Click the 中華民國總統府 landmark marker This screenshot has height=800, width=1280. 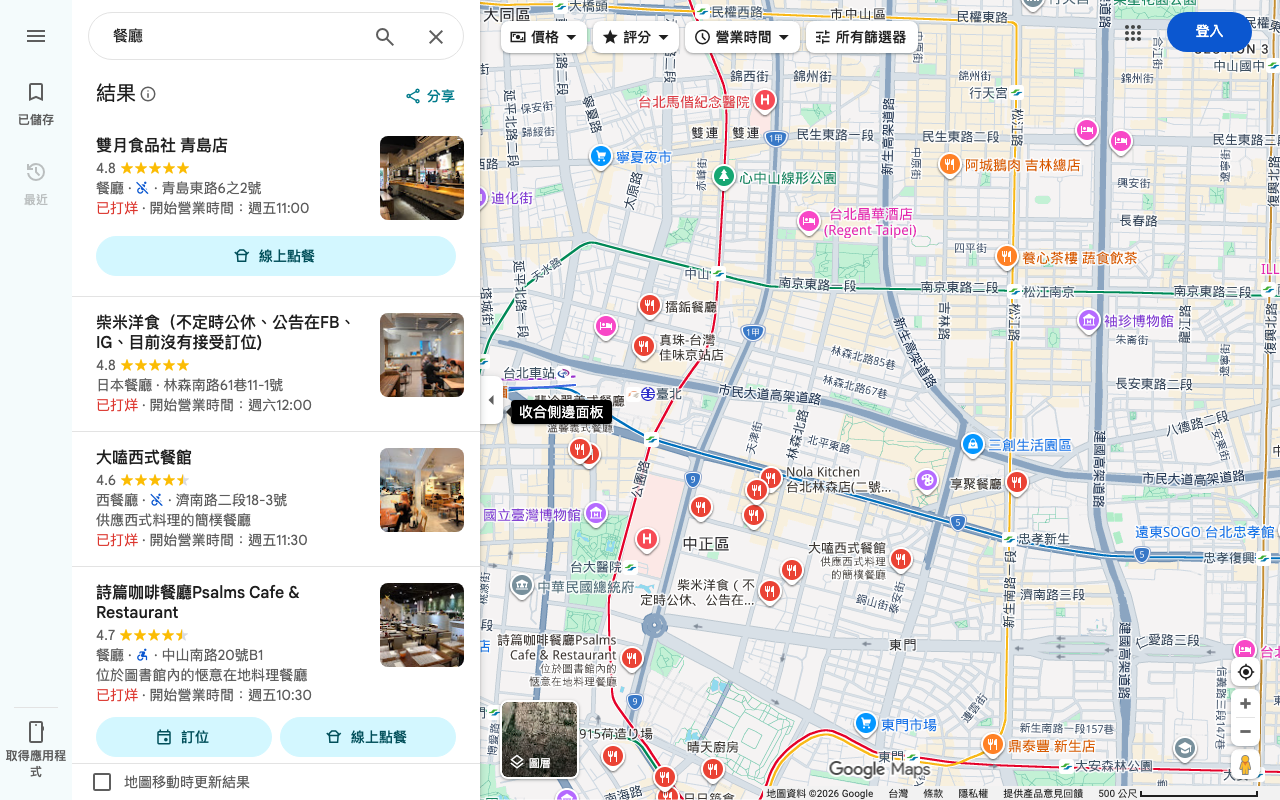(521, 585)
